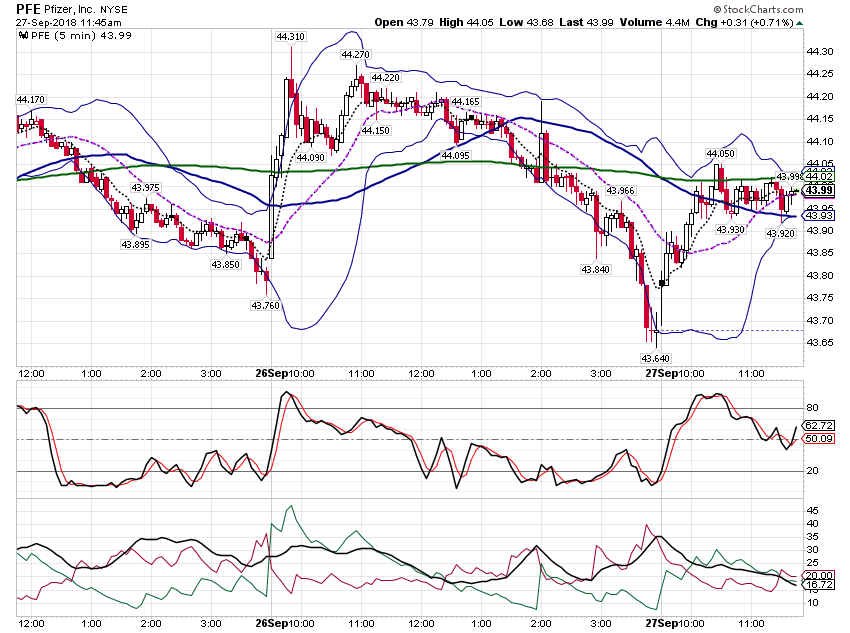Click the PFE Pfizer, Inc. NYSE title
Image resolution: width=850 pixels, height=633 pixels.
72,9
